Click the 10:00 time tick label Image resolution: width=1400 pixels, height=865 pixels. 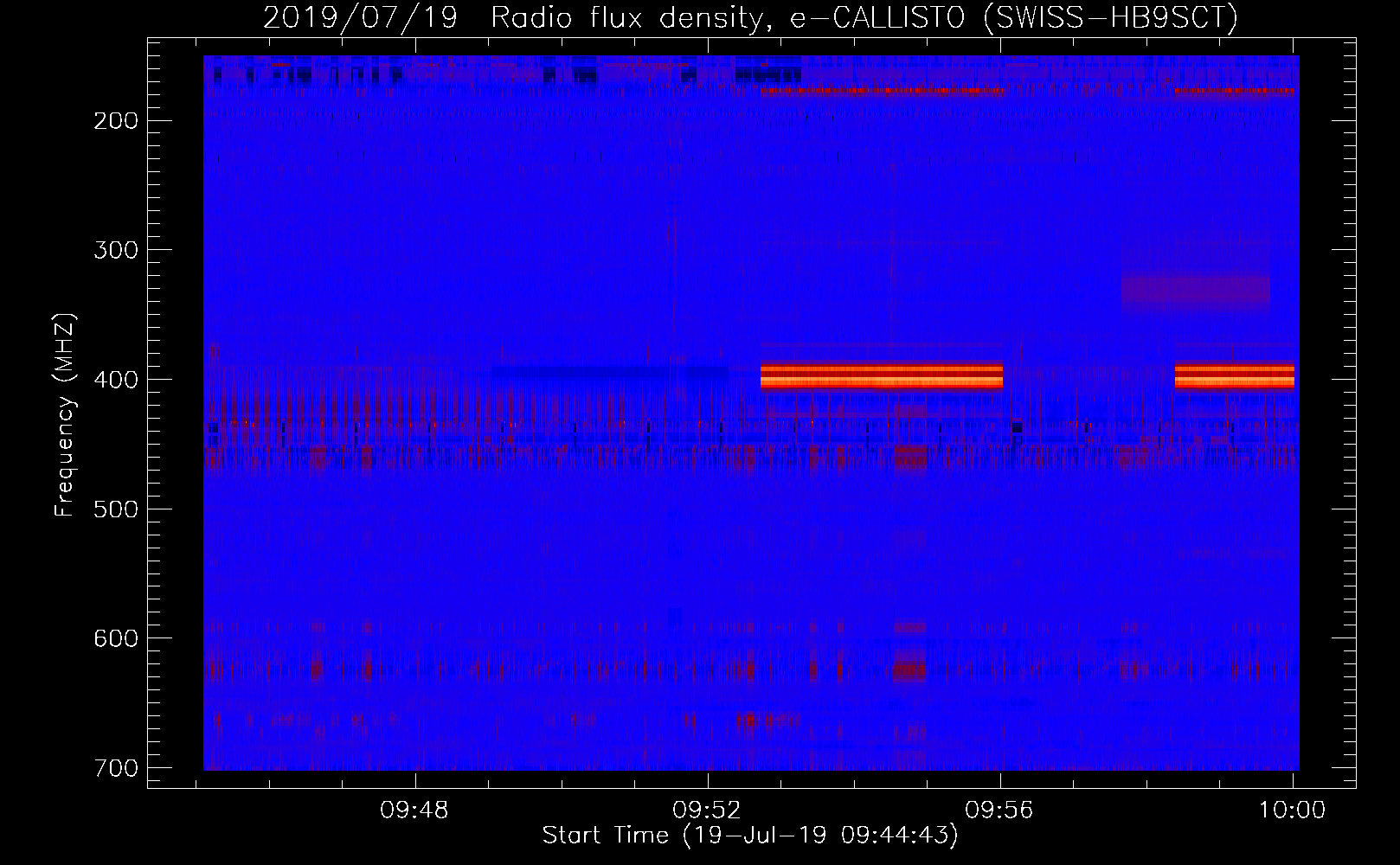tap(1292, 811)
